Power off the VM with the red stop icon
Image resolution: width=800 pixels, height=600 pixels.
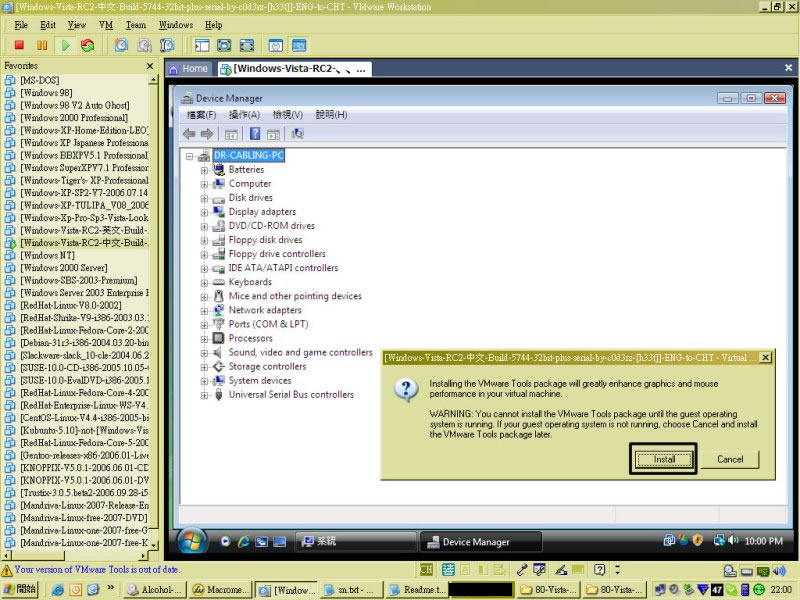tap(19, 45)
